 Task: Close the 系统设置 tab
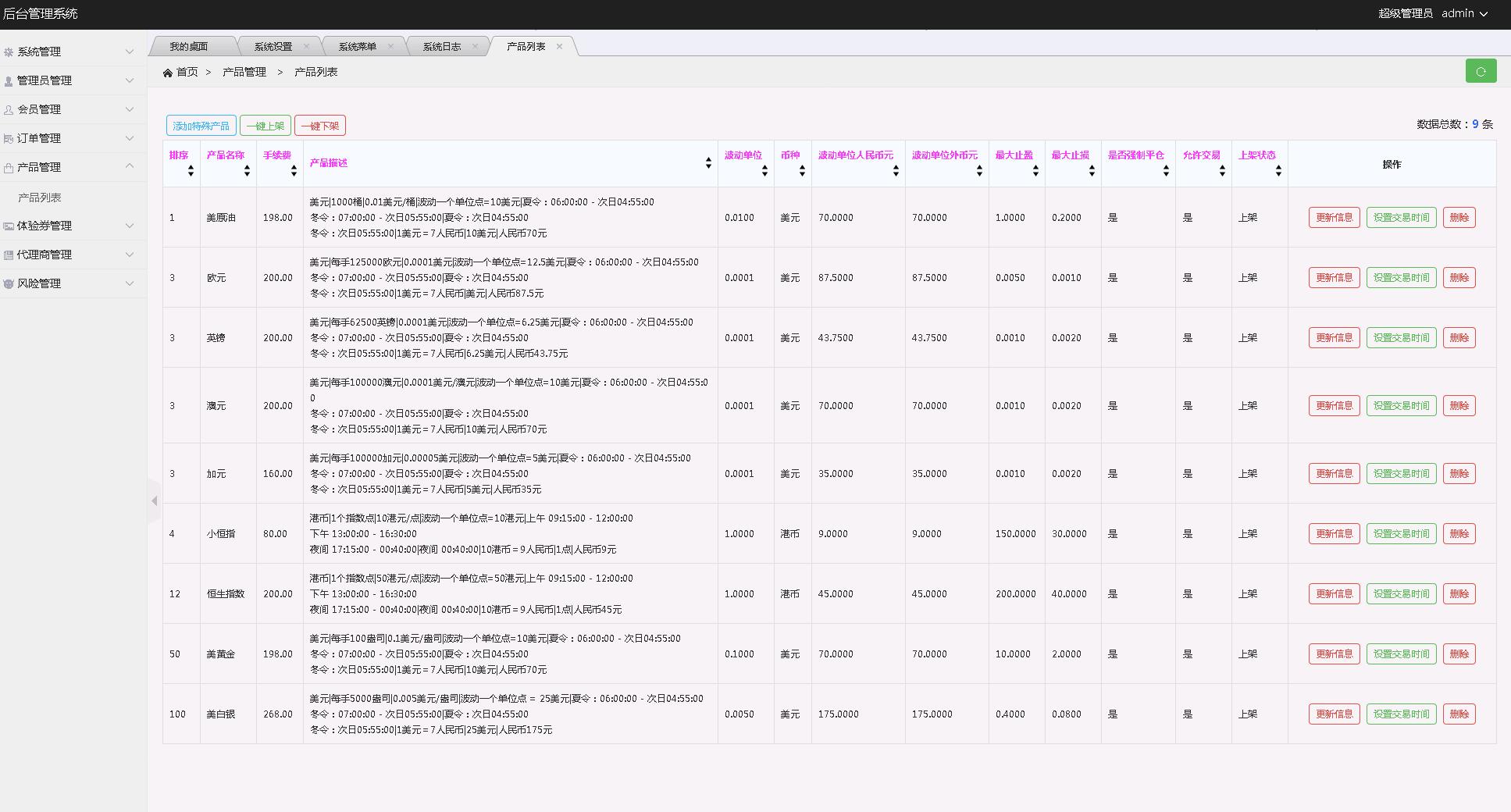tap(306, 46)
